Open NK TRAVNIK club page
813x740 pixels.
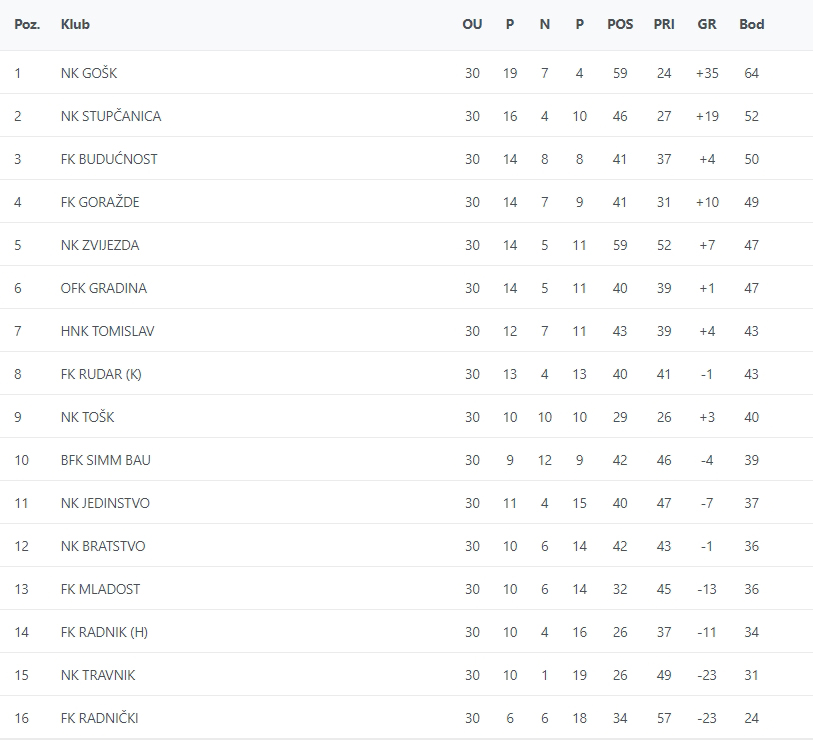point(98,675)
